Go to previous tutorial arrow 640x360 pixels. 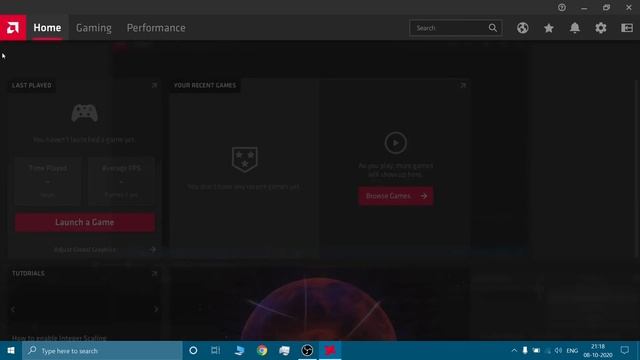pos(13,309)
